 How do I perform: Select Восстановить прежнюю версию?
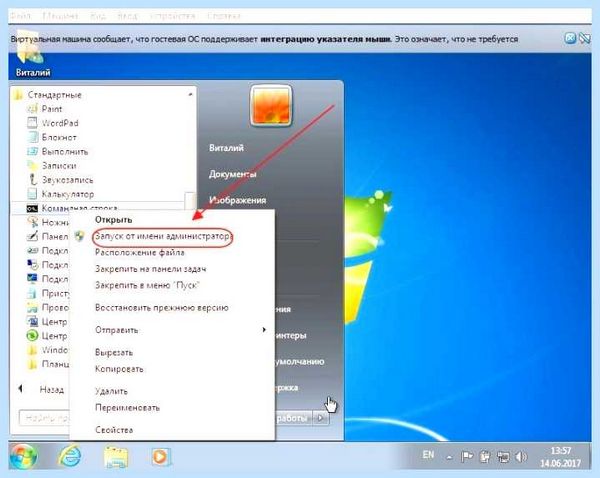[x=161, y=308]
